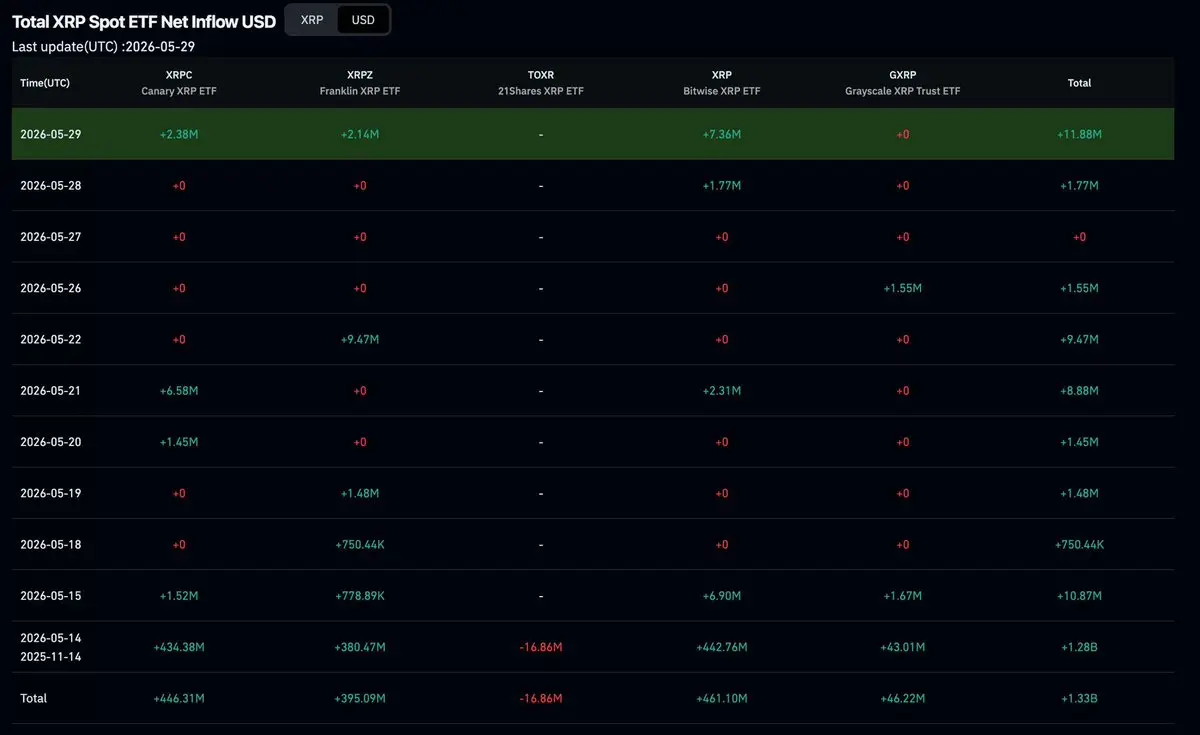Select the 2026-05-28 date cell

[51, 185]
